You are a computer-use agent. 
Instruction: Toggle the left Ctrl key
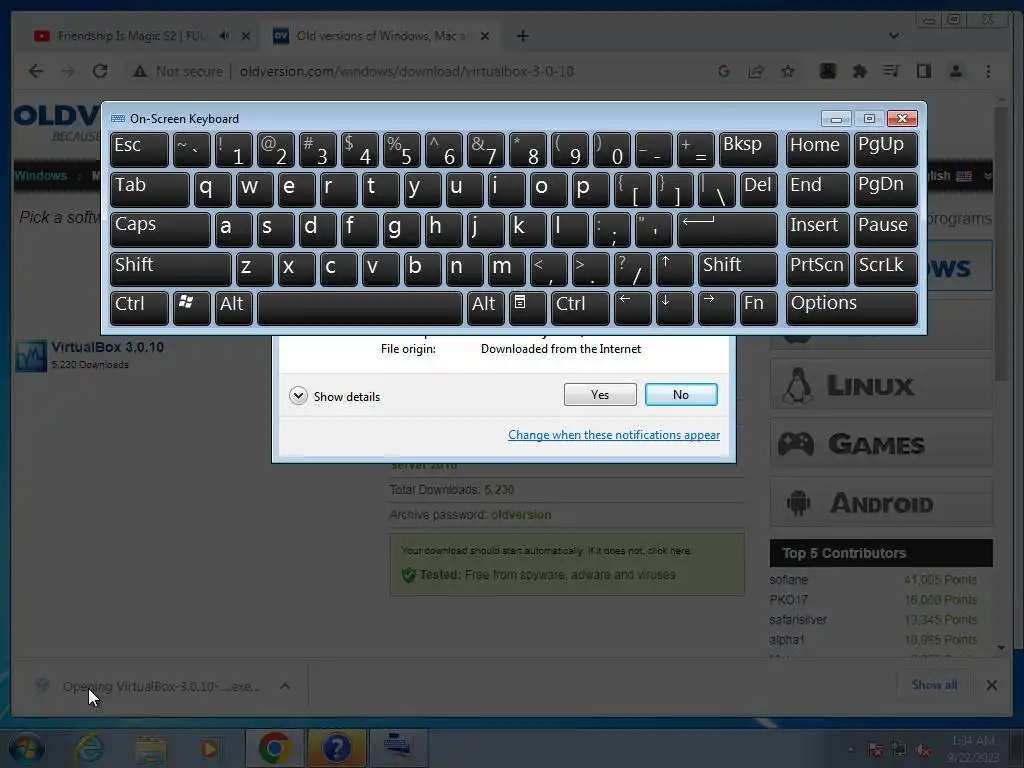click(x=139, y=308)
